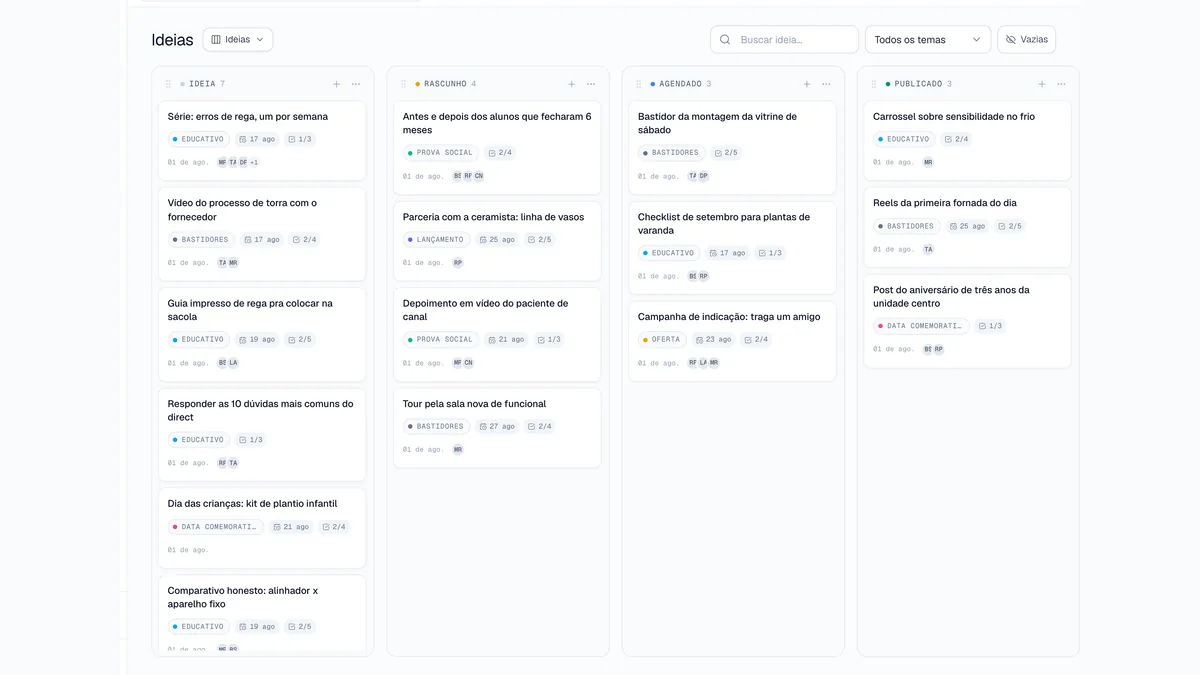Click the 19 ago date on Guia impresso card
Image resolution: width=1200 pixels, height=675 pixels.
[x=258, y=340]
